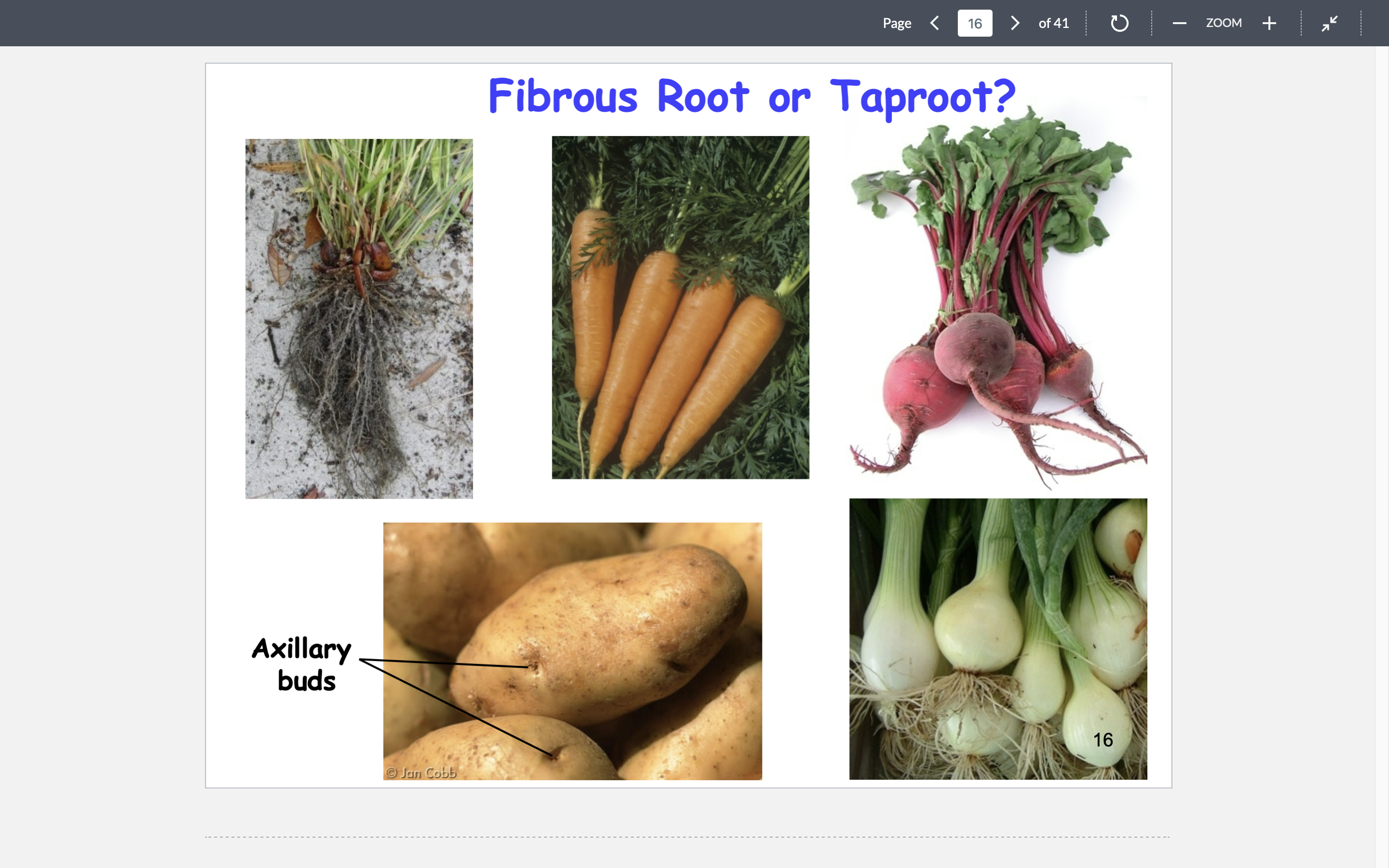Viewport: 1389px width, 868px height.
Task: Go to the previous page arrow
Action: (x=934, y=23)
